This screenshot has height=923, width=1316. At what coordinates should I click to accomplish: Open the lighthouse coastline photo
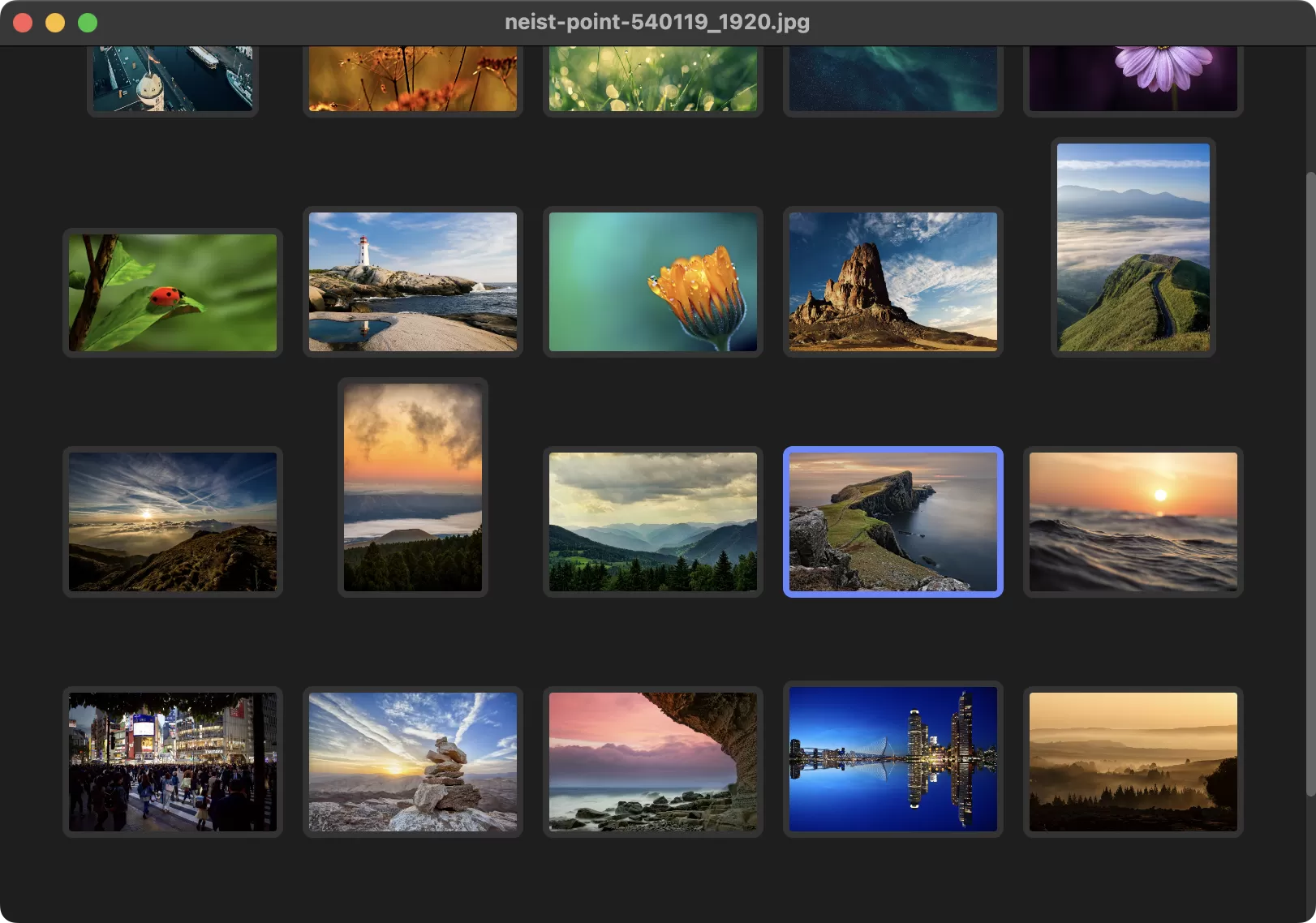coord(413,281)
